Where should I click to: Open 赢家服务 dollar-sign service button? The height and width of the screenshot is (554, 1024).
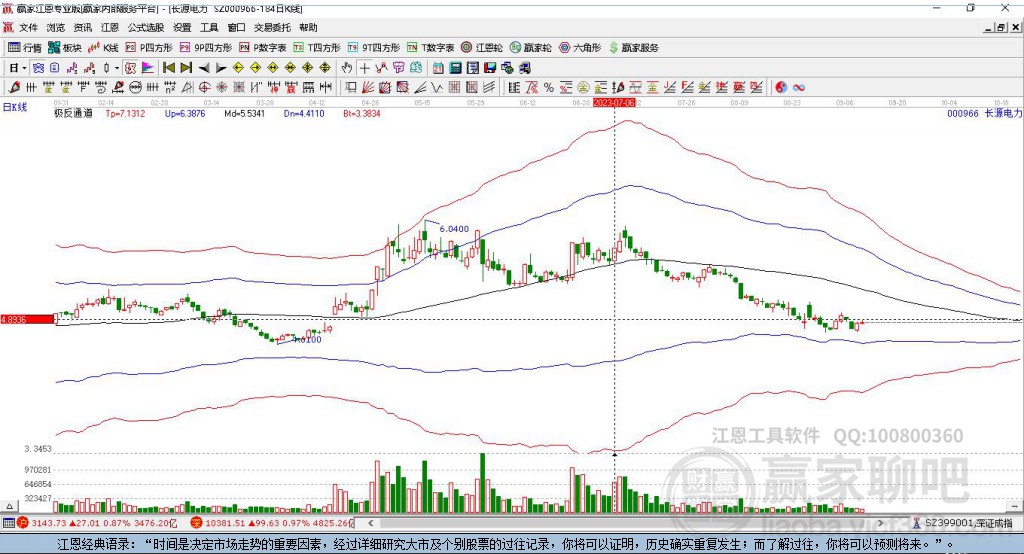633,48
